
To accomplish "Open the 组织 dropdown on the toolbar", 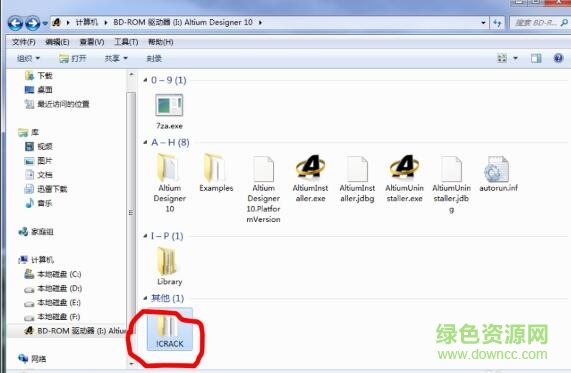I will [28, 58].
